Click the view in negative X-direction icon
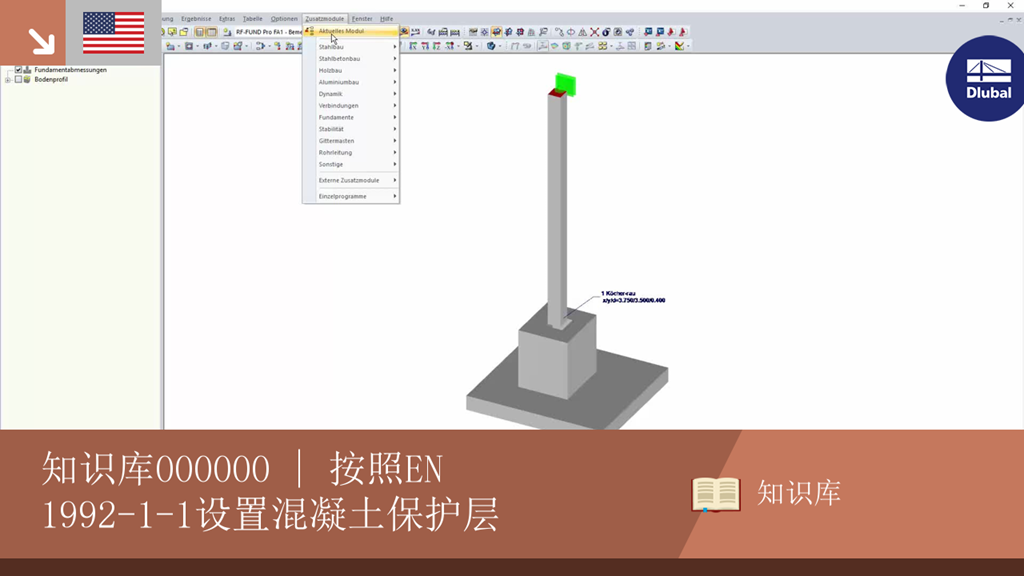Screen dimensions: 1024x576 (449, 46)
